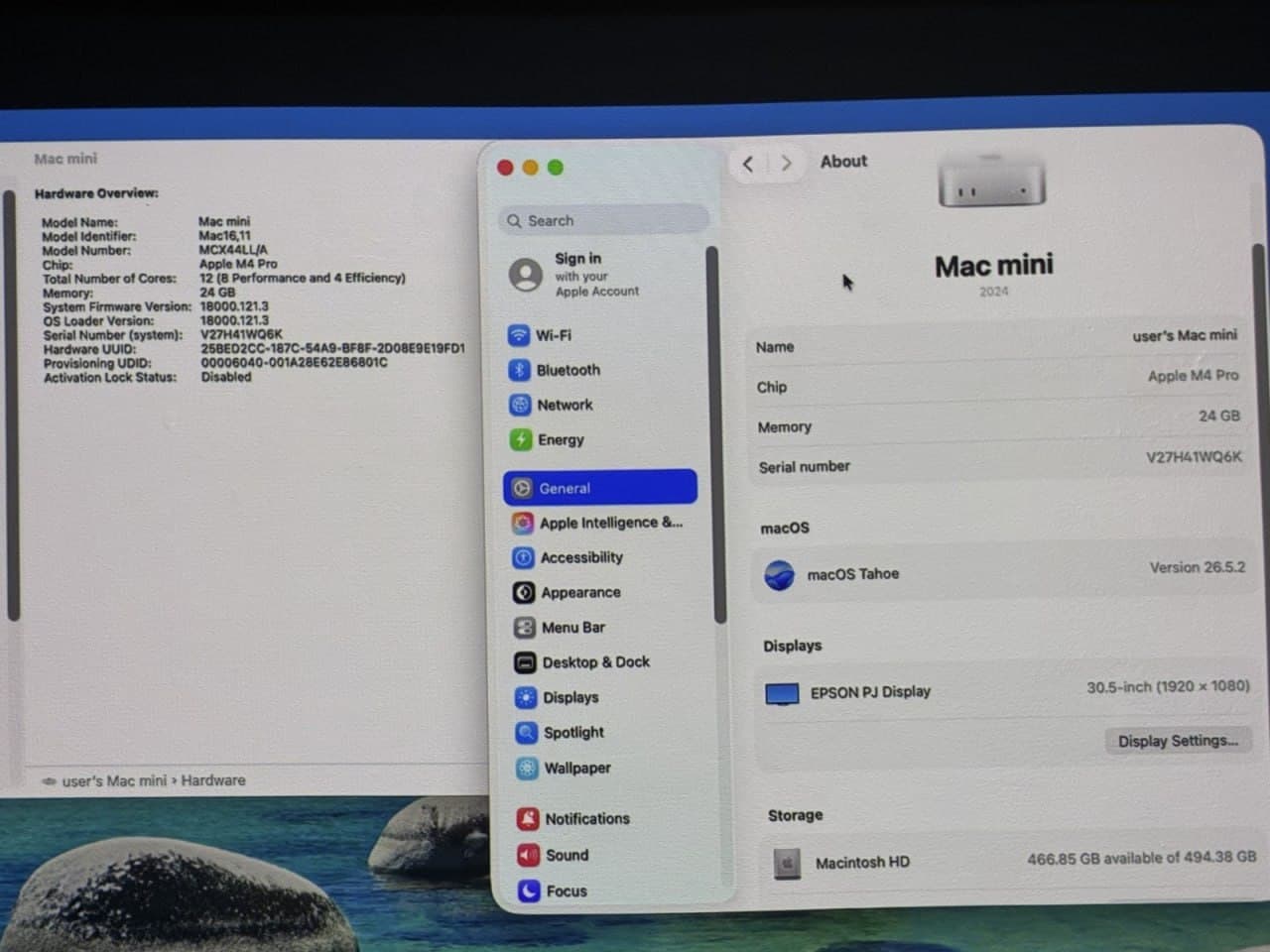Click the Chip value Apple M4 Pro

click(x=1193, y=376)
